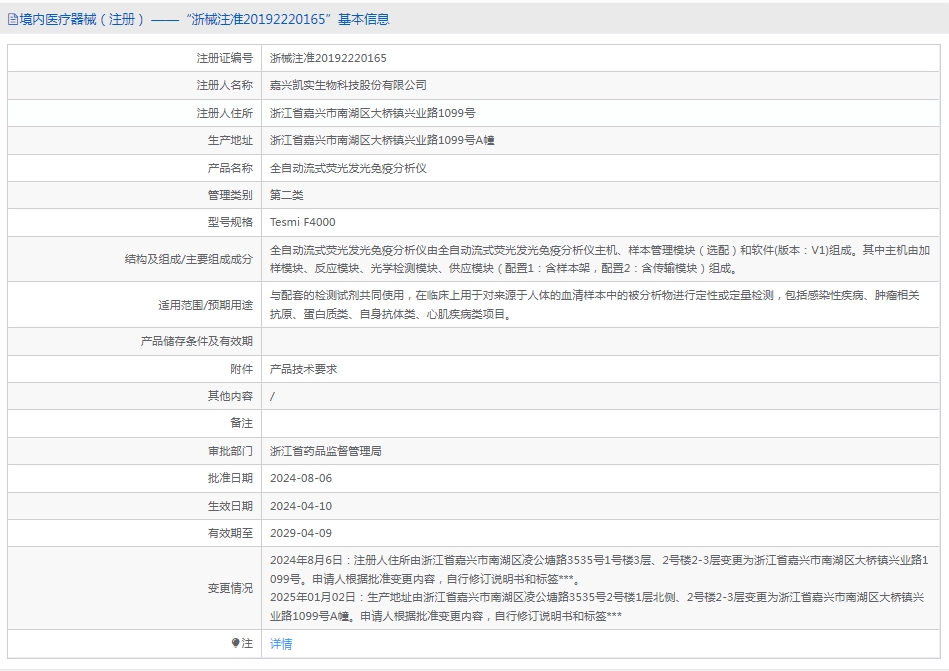Open the 详情 link
Screen dimensions: 949x671
(x=281, y=644)
